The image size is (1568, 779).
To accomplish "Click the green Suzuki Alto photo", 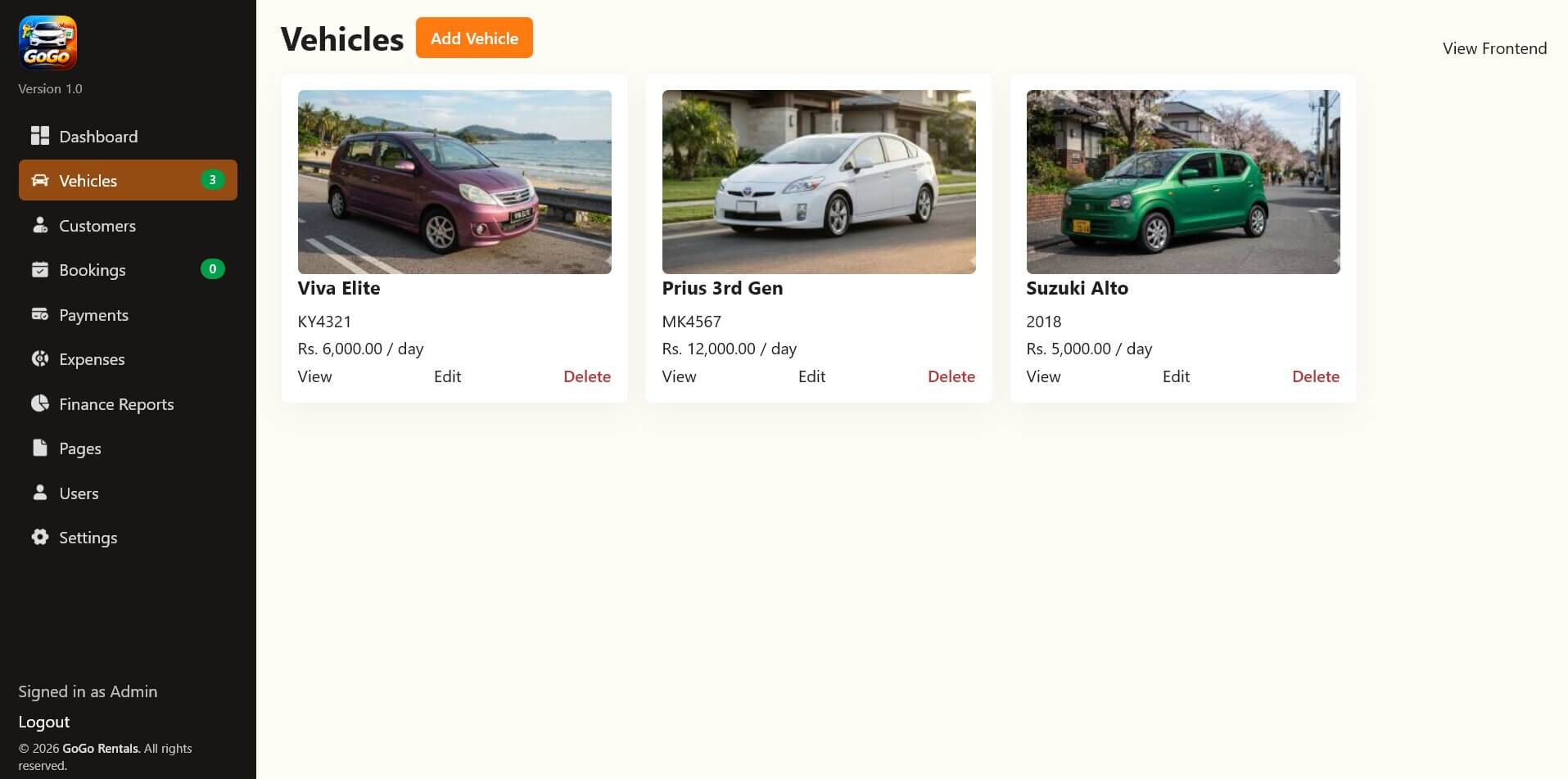I will [1183, 182].
